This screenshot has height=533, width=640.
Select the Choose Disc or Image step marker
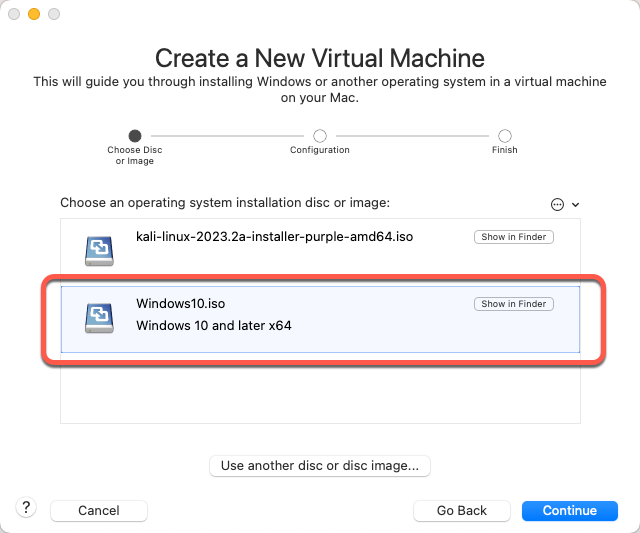(135, 135)
